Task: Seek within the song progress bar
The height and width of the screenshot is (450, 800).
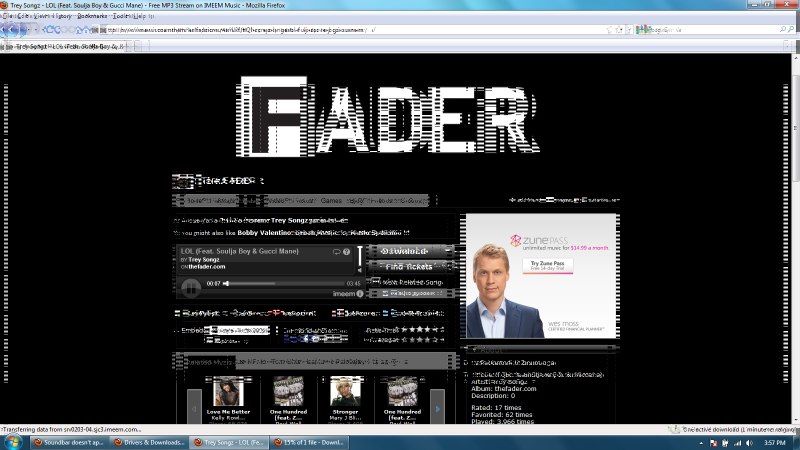Action: click(285, 283)
